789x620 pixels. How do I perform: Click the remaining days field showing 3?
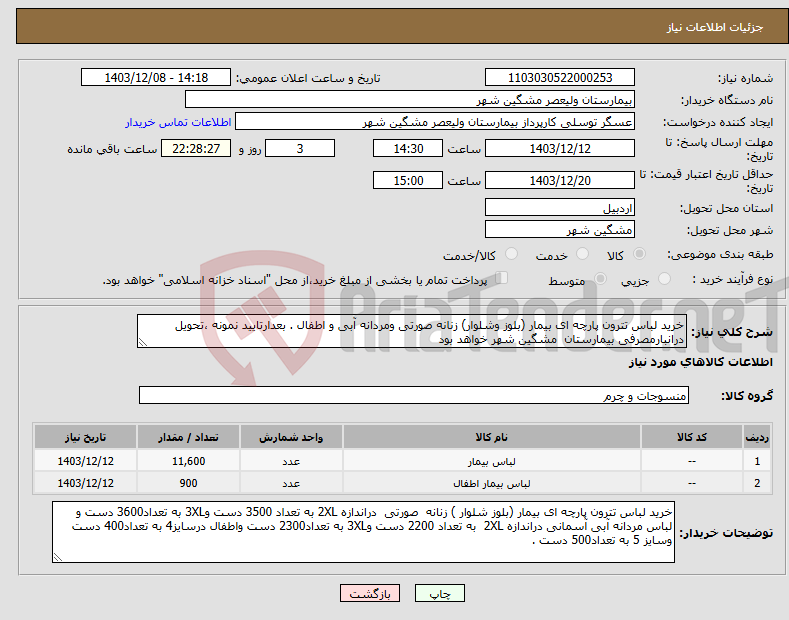(x=300, y=148)
